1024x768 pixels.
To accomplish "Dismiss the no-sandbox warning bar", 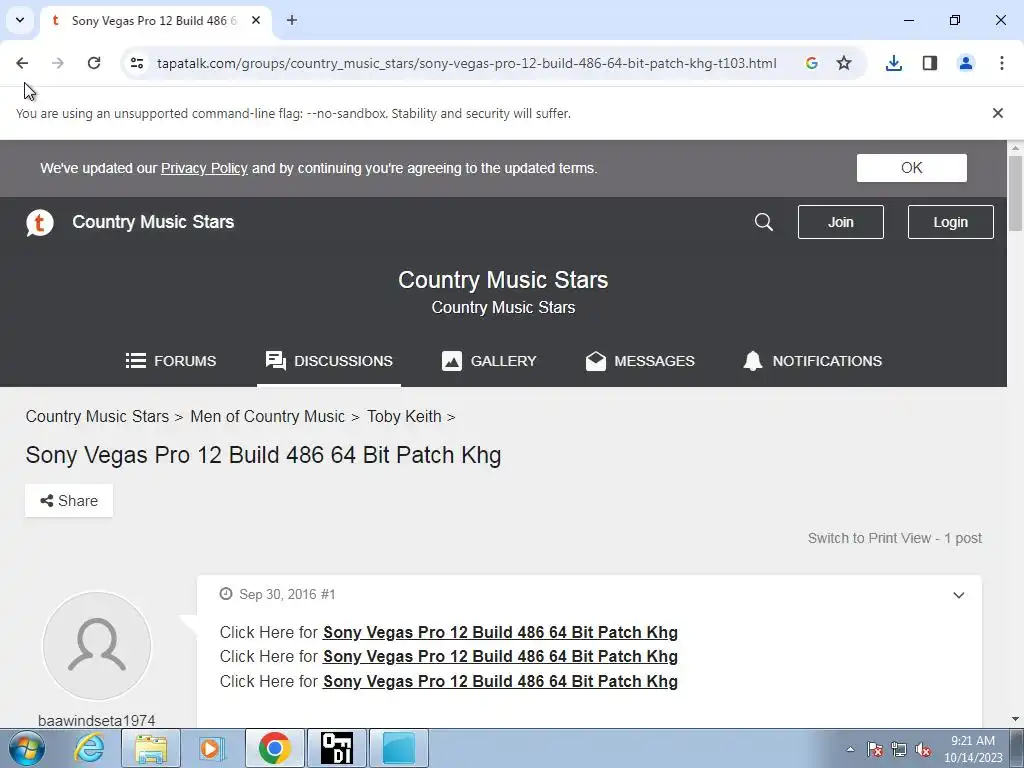I will pyautogui.click(x=997, y=113).
